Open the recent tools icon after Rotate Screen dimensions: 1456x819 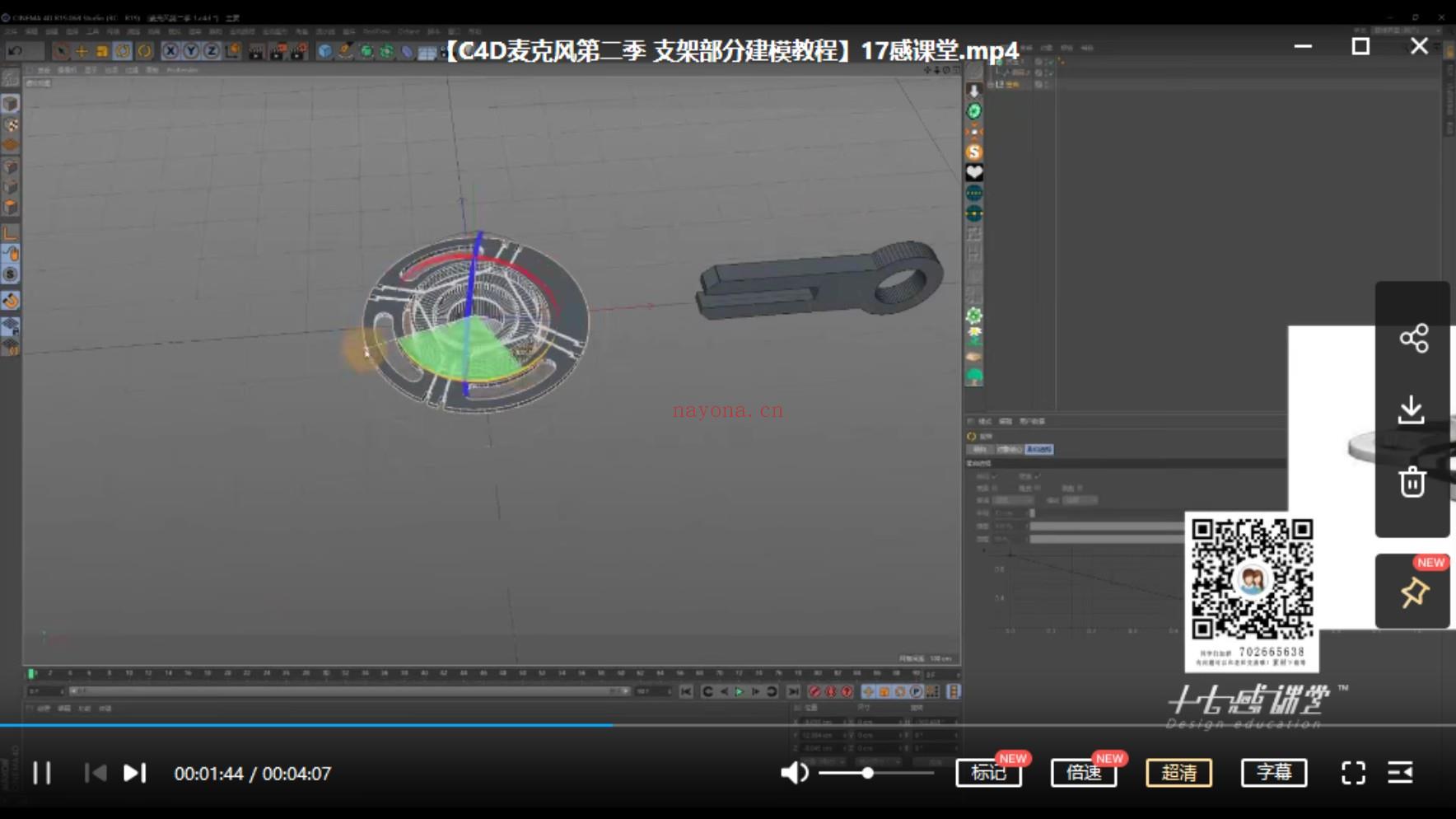tap(144, 51)
